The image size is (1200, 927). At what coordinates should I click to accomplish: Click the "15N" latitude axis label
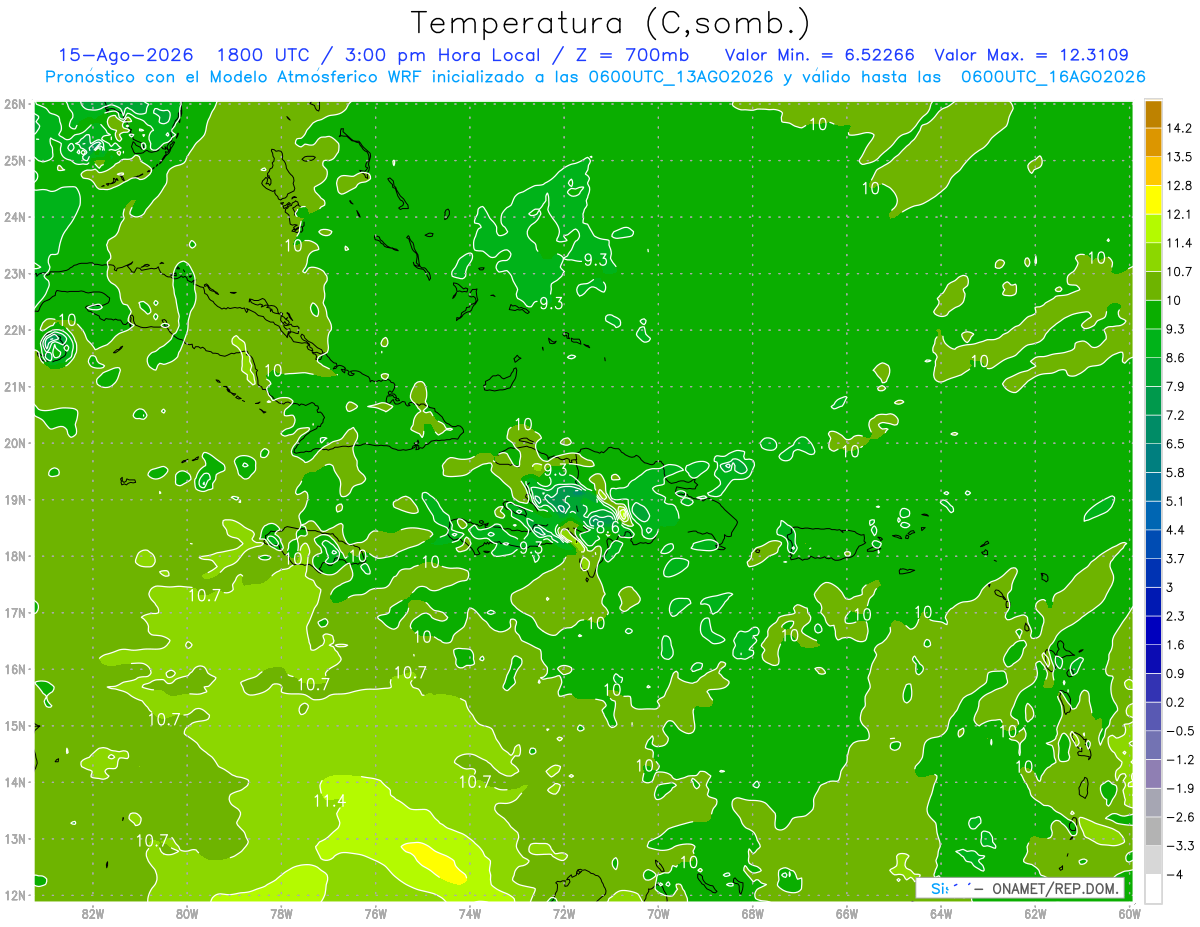[15, 726]
